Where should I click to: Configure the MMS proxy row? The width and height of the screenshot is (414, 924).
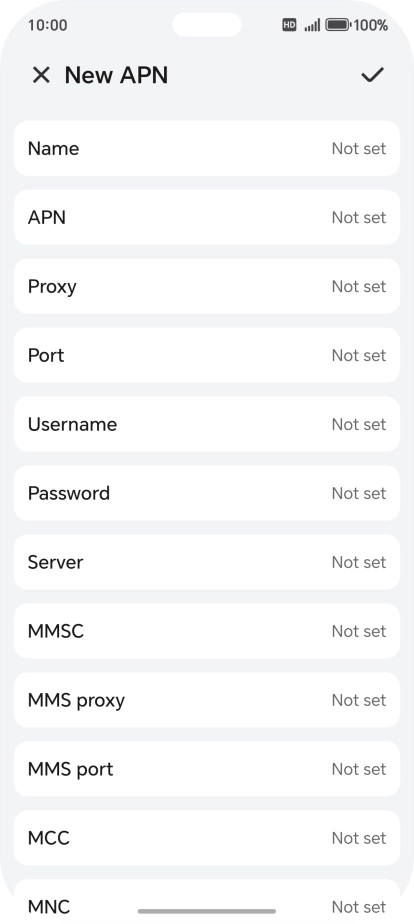pyautogui.click(x=207, y=700)
